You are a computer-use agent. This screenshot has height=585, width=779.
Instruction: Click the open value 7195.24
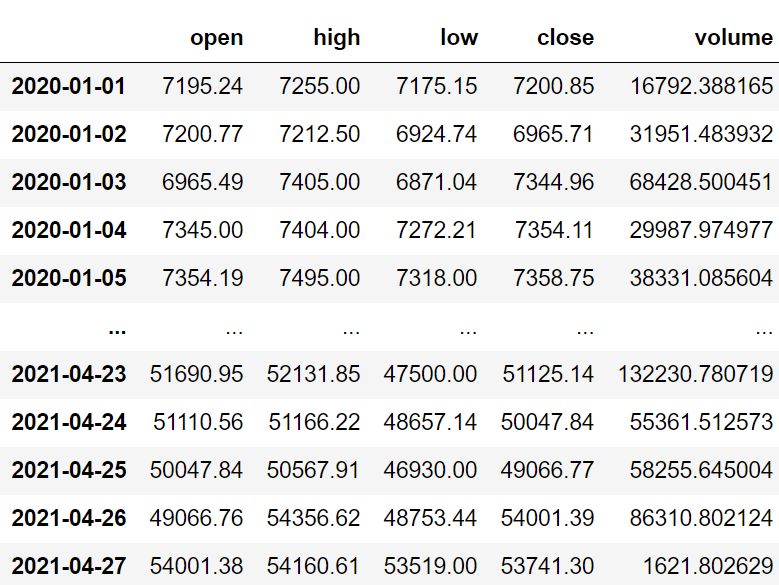click(203, 86)
